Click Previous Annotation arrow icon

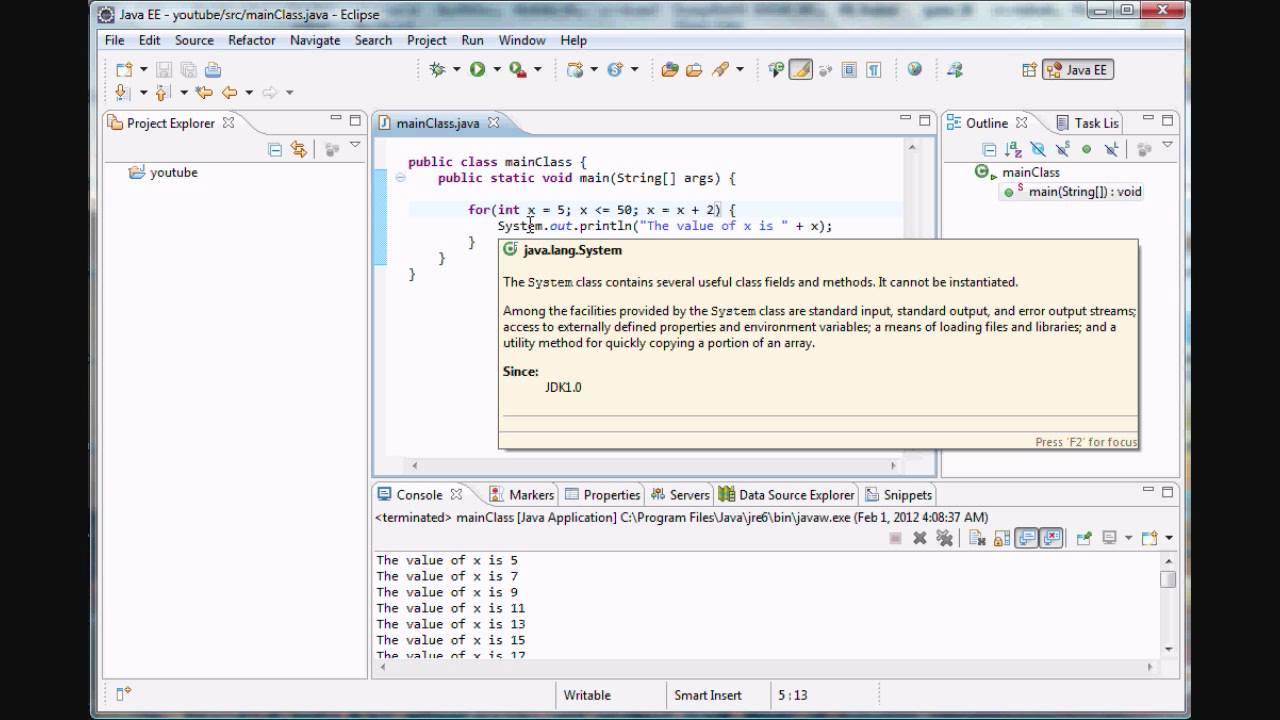pyautogui.click(x=162, y=92)
